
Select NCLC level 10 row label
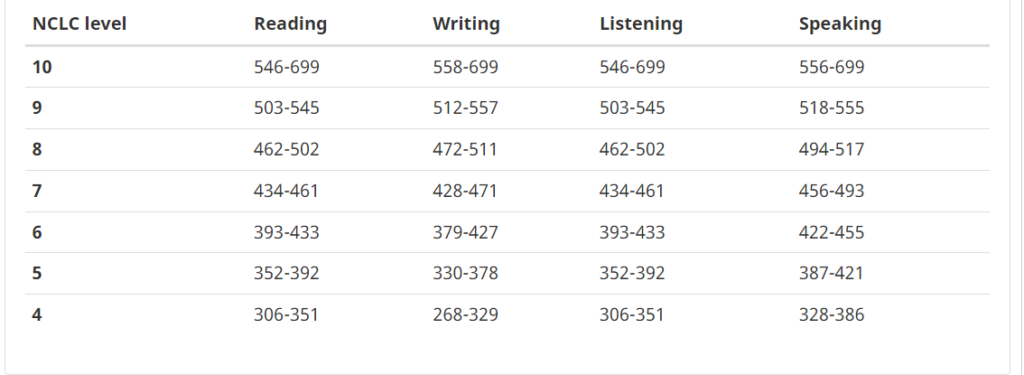(42, 67)
